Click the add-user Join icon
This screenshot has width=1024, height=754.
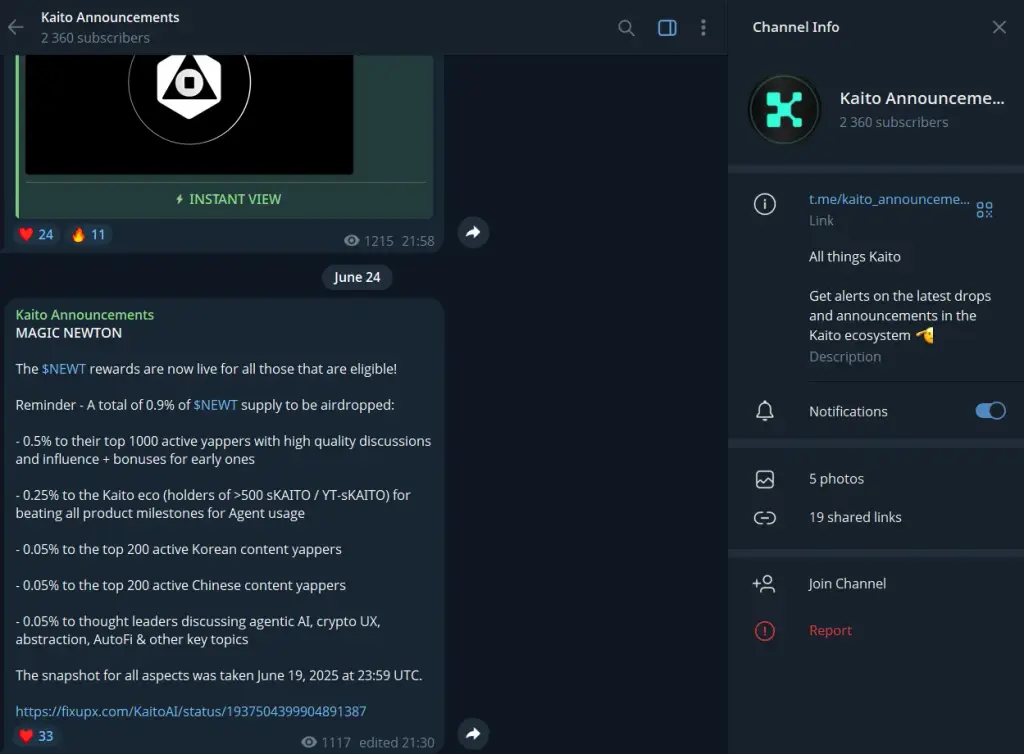[764, 584]
